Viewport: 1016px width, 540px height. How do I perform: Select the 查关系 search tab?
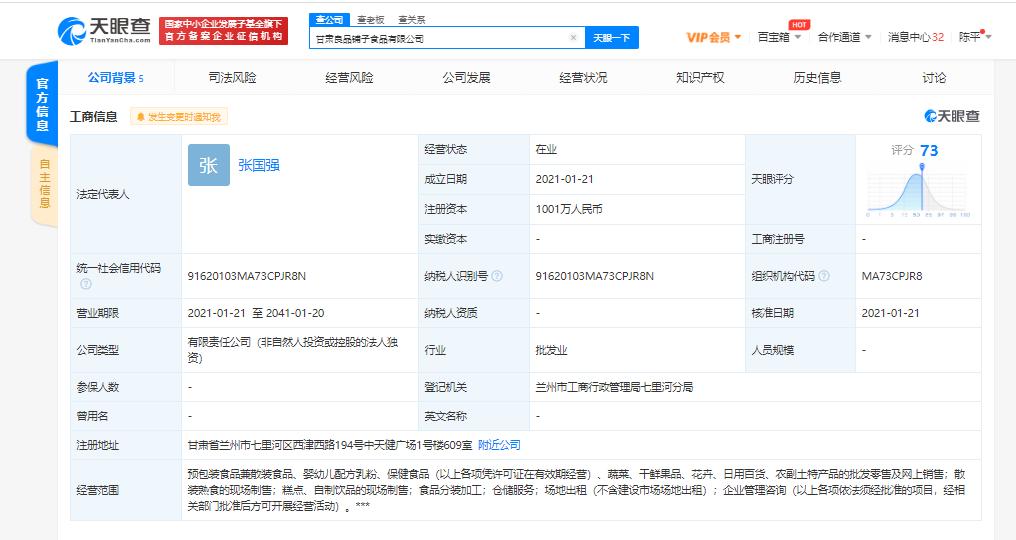click(412, 20)
